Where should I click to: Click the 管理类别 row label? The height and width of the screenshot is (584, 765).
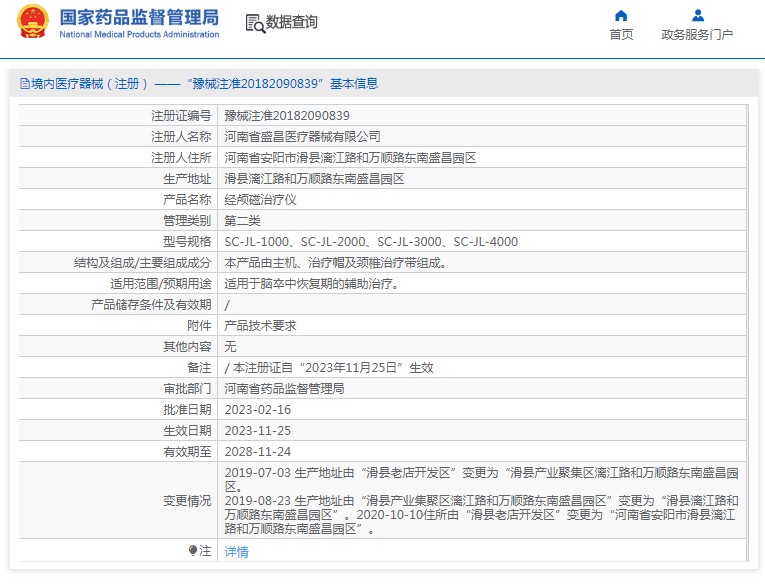coord(187,221)
